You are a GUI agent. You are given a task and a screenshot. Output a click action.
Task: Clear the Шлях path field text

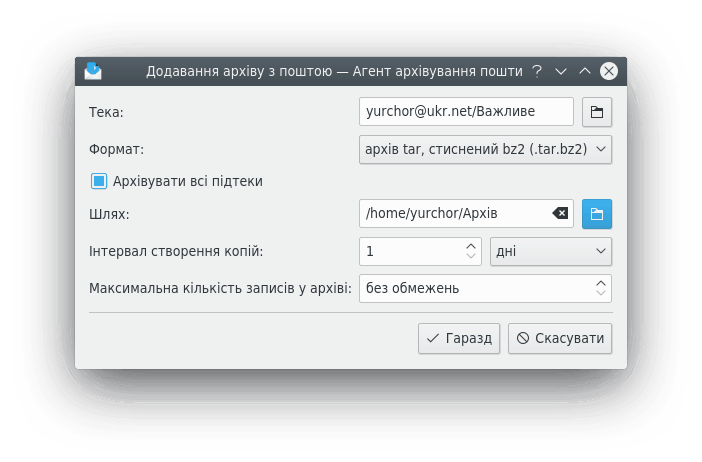pyautogui.click(x=560, y=214)
